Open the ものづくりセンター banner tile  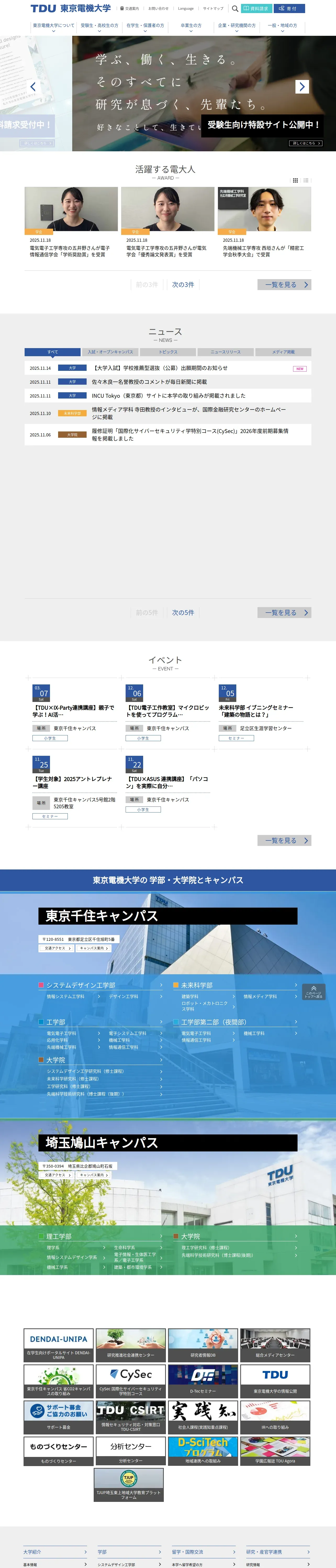59,1451
